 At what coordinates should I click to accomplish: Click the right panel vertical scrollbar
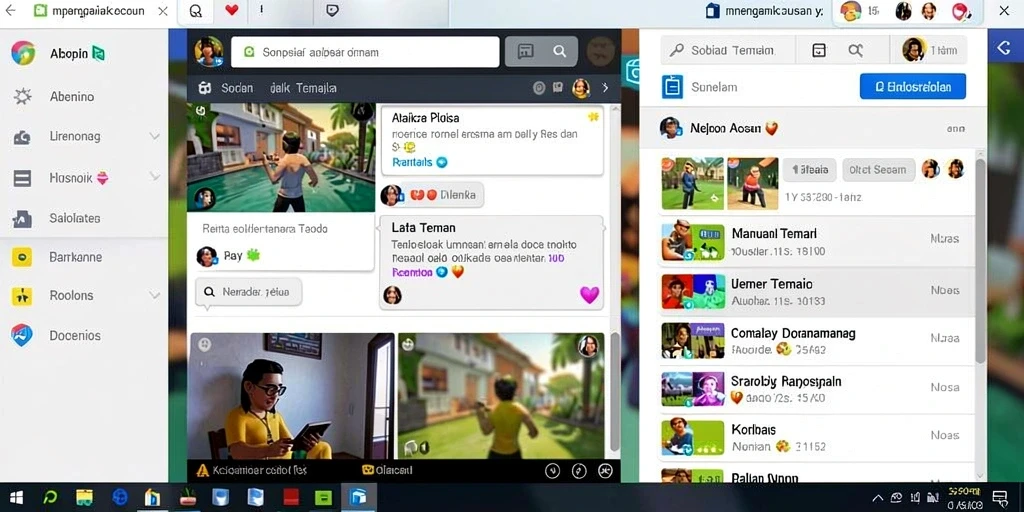pyautogui.click(x=980, y=261)
